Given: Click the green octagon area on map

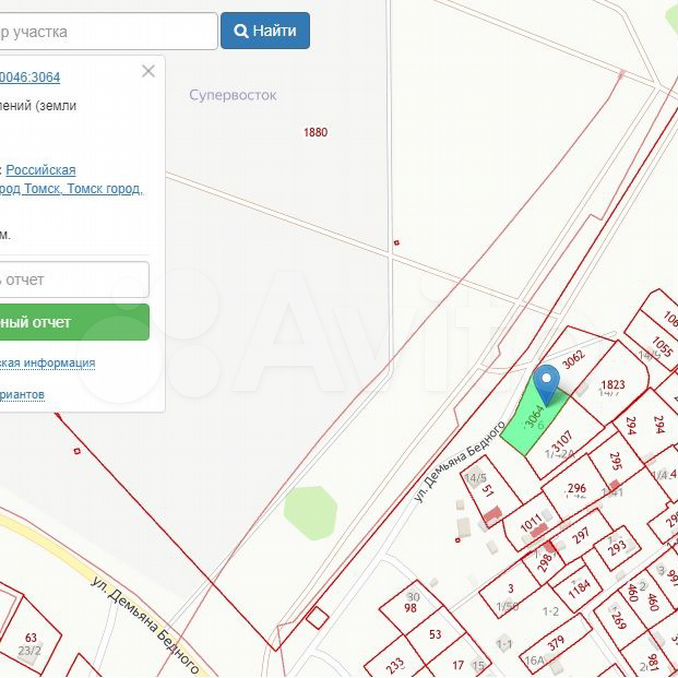Looking at the screenshot, I should tap(310, 513).
